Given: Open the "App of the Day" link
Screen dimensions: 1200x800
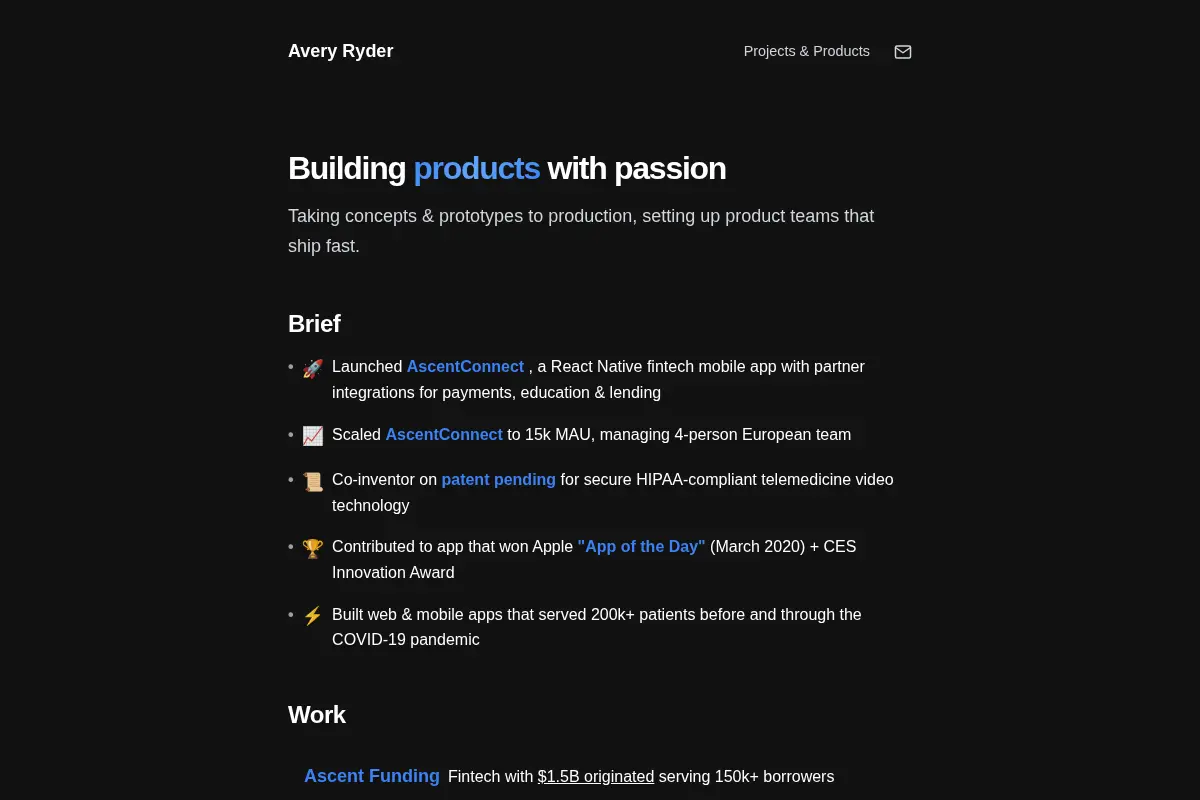Looking at the screenshot, I should pyautogui.click(x=641, y=547).
